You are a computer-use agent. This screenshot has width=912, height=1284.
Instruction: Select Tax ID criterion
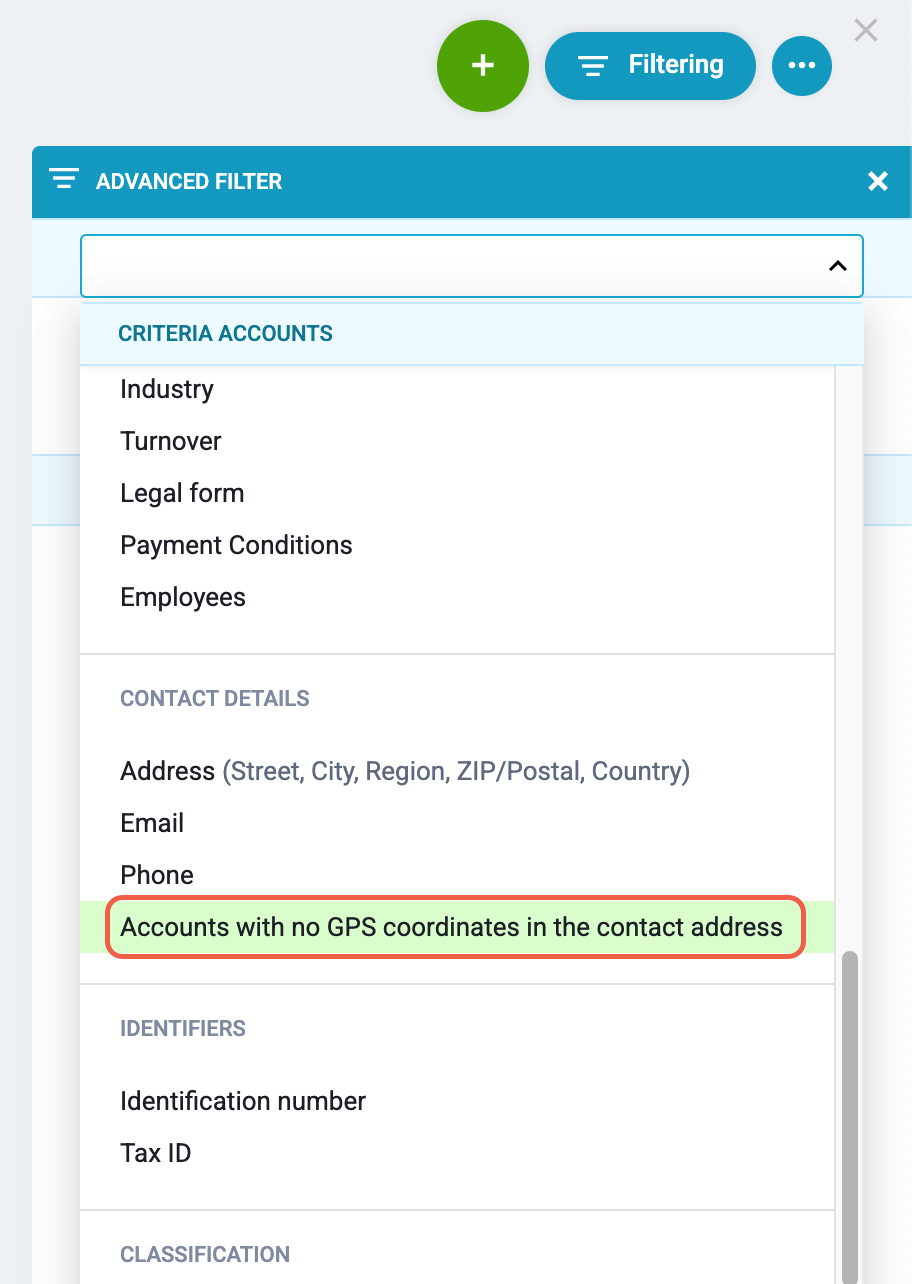point(156,1153)
